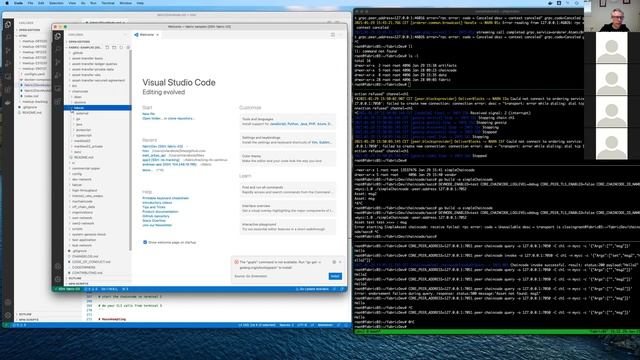The height and width of the screenshot is (360, 640).
Task: Open Manage gear in front VS Code activity bar
Action: tap(58, 279)
